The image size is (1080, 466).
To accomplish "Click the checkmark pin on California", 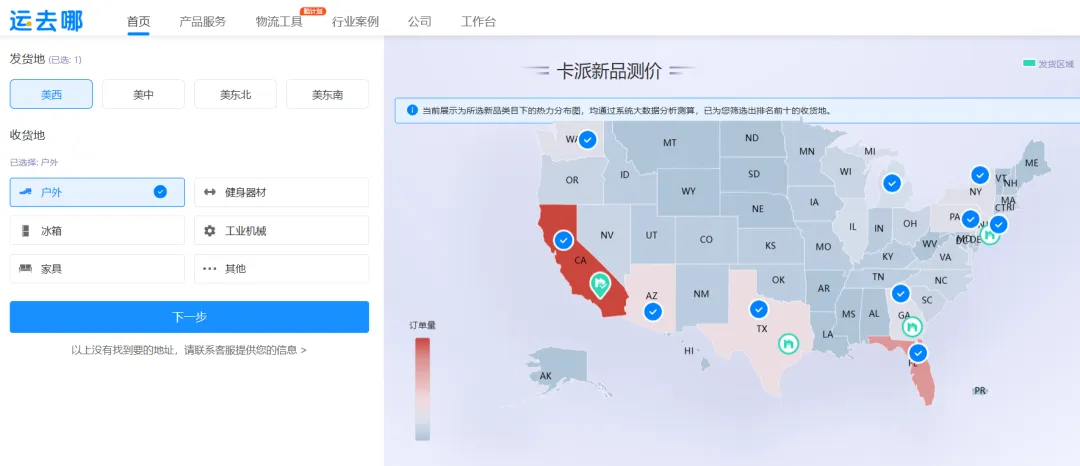I will tap(563, 240).
